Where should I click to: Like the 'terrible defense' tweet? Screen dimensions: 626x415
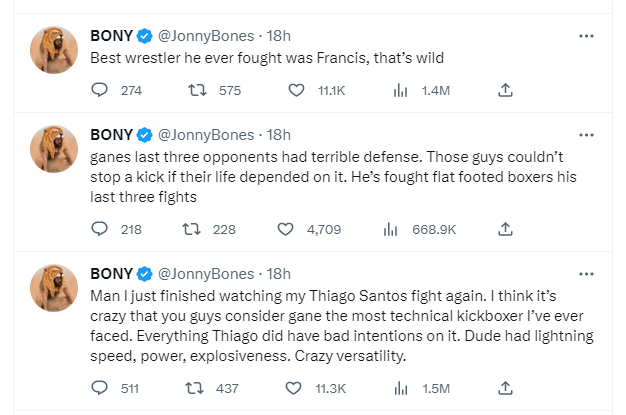tap(286, 229)
